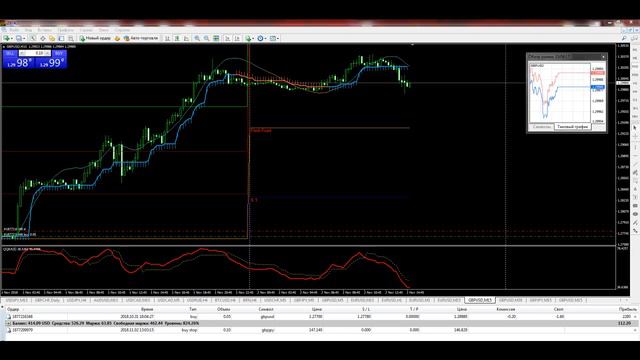Tile chart windows icon

coord(216,38)
